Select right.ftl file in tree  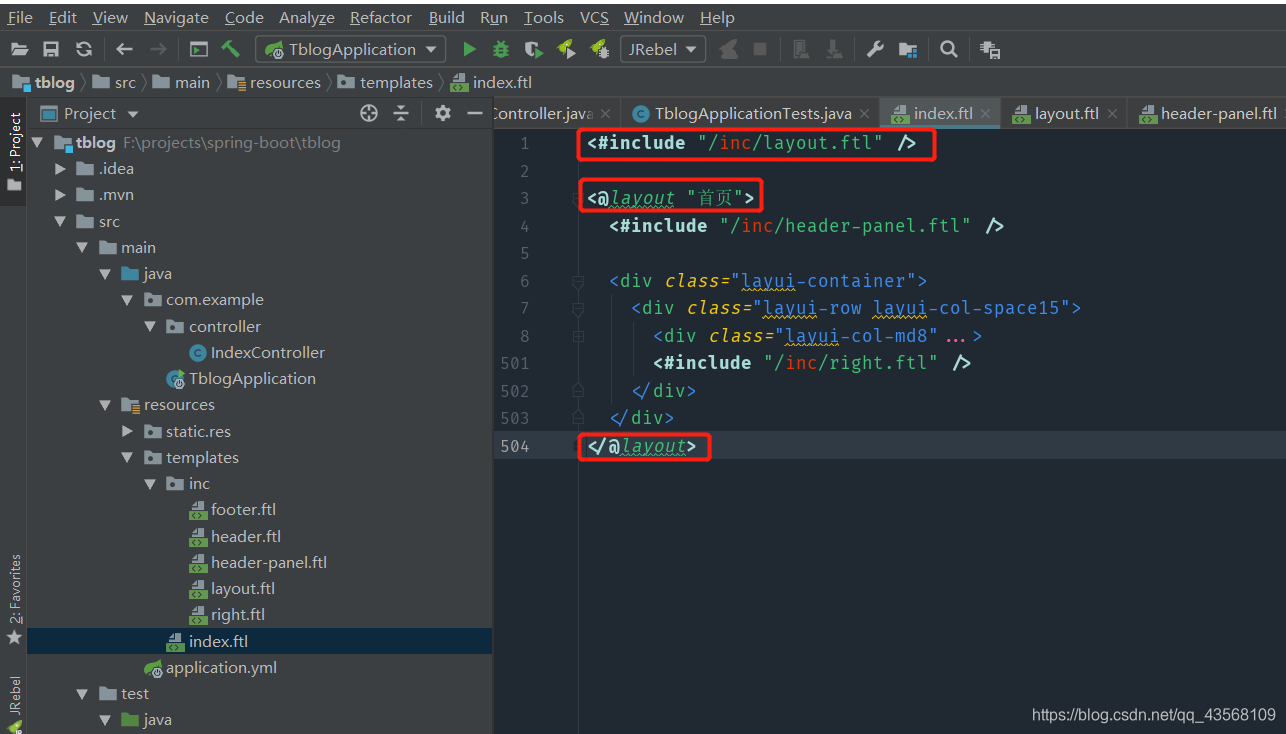coord(238,615)
